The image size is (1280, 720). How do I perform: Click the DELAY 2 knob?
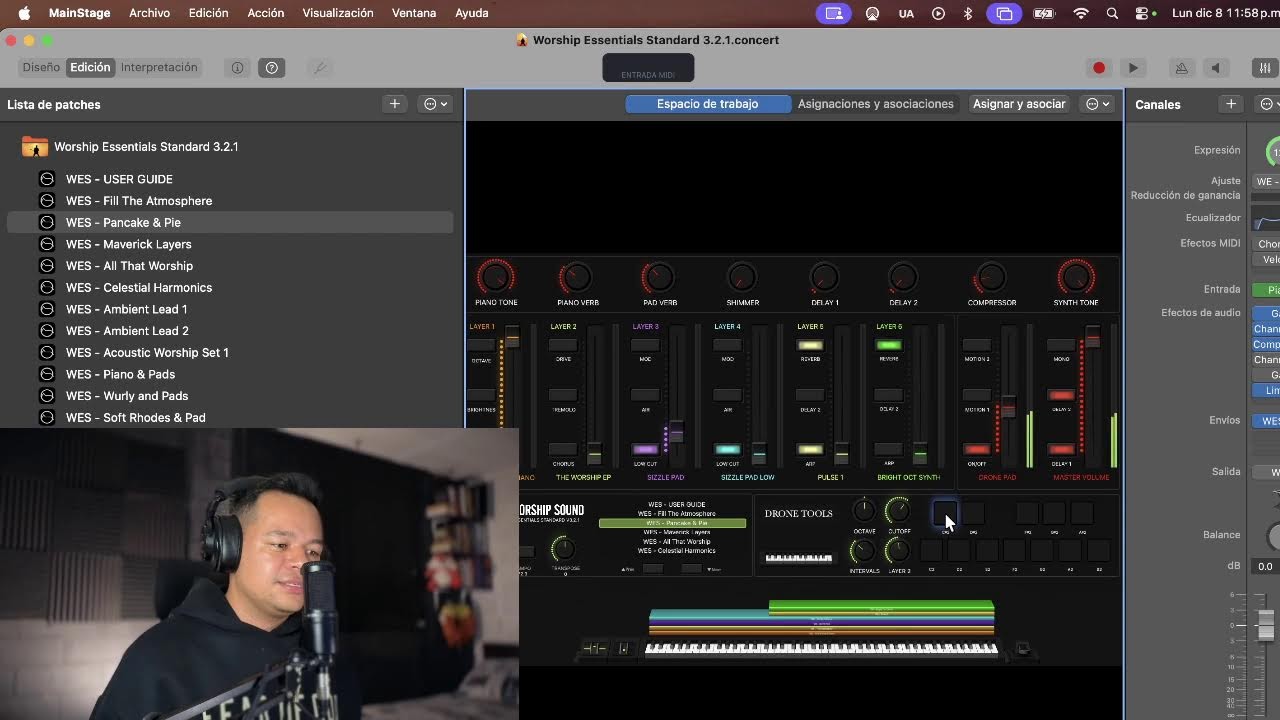click(903, 277)
